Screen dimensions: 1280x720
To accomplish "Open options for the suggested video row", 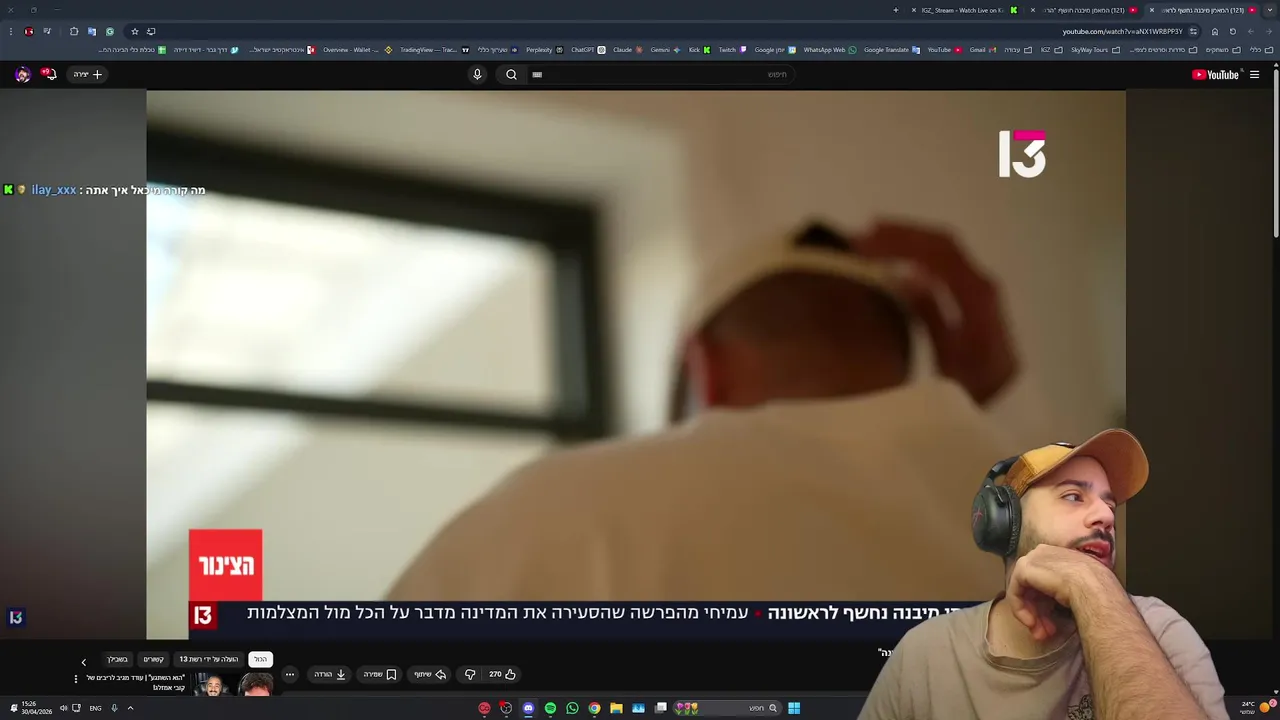I will point(75,679).
